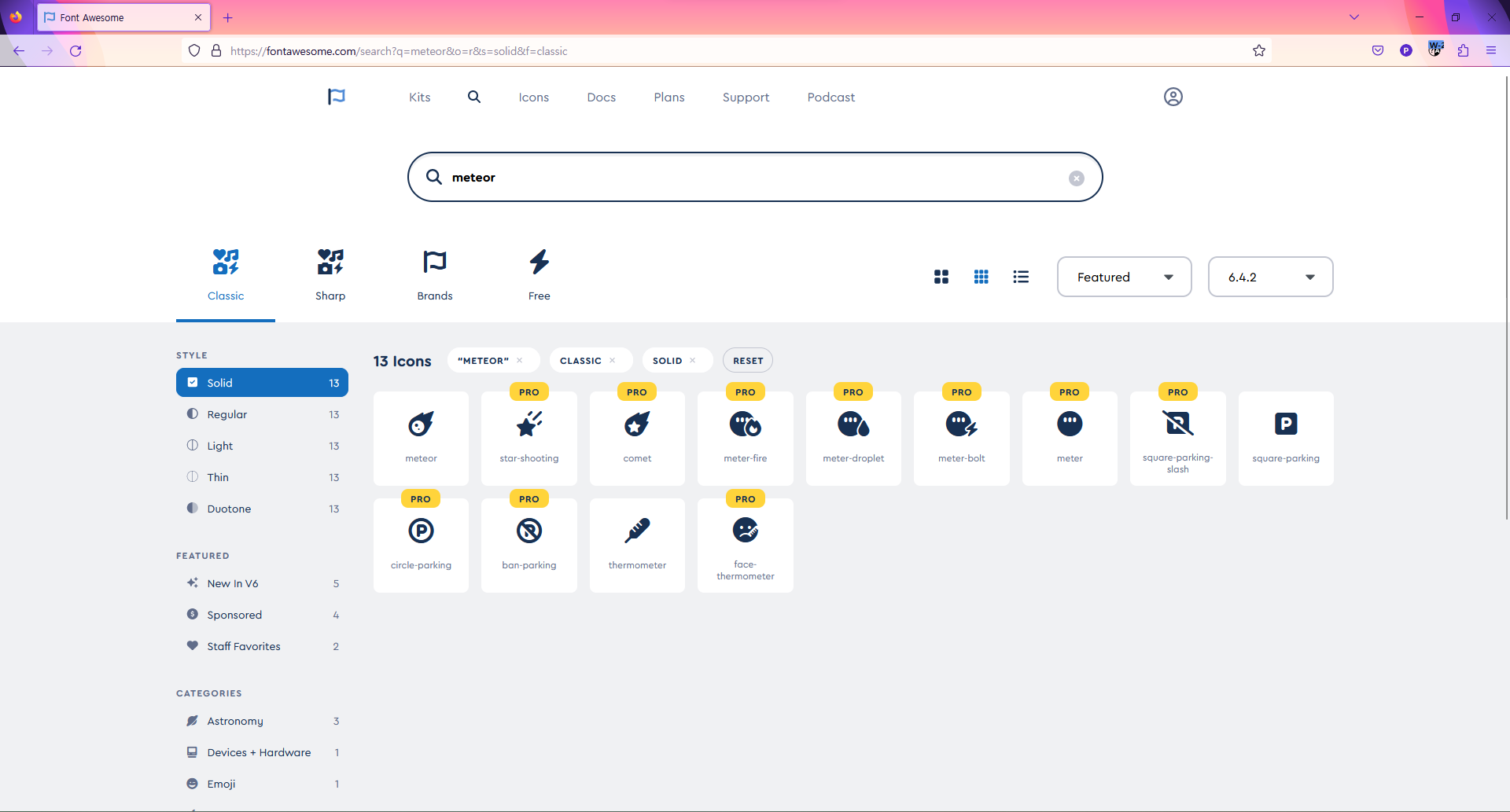Filter by Devices + Hardware category
The width and height of the screenshot is (1510, 812).
click(x=262, y=752)
